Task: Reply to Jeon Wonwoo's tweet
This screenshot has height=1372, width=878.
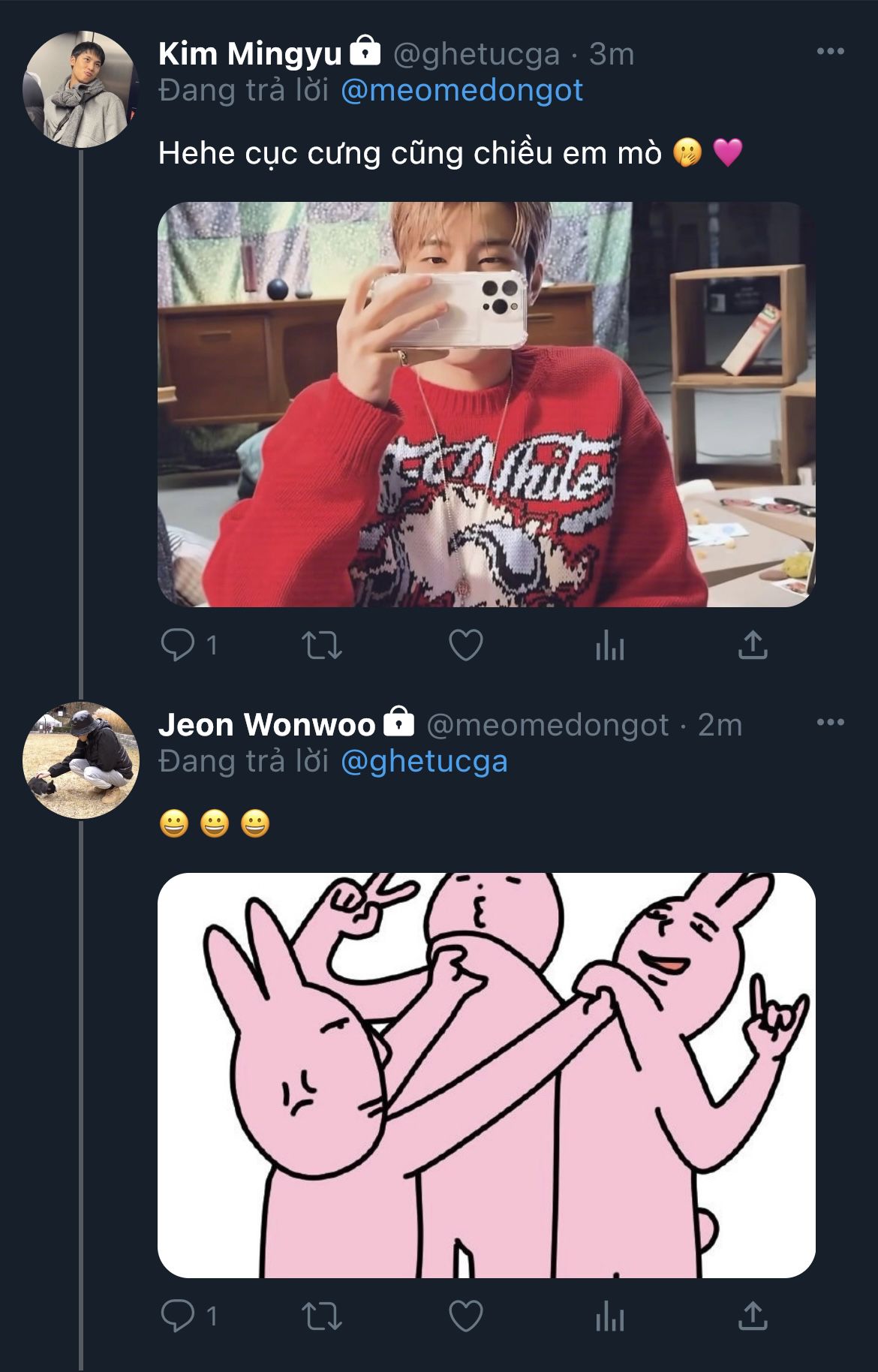Action: coord(178,1316)
